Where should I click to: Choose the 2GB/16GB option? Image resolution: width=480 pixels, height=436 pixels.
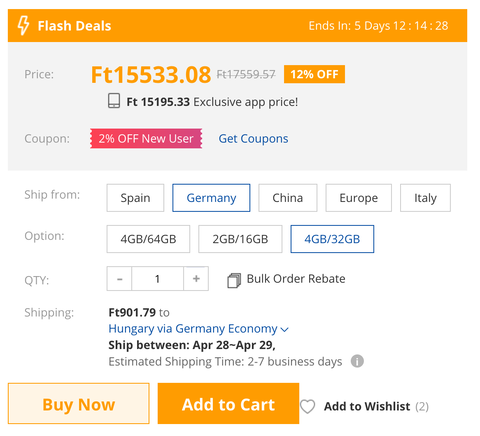pyautogui.click(x=240, y=239)
